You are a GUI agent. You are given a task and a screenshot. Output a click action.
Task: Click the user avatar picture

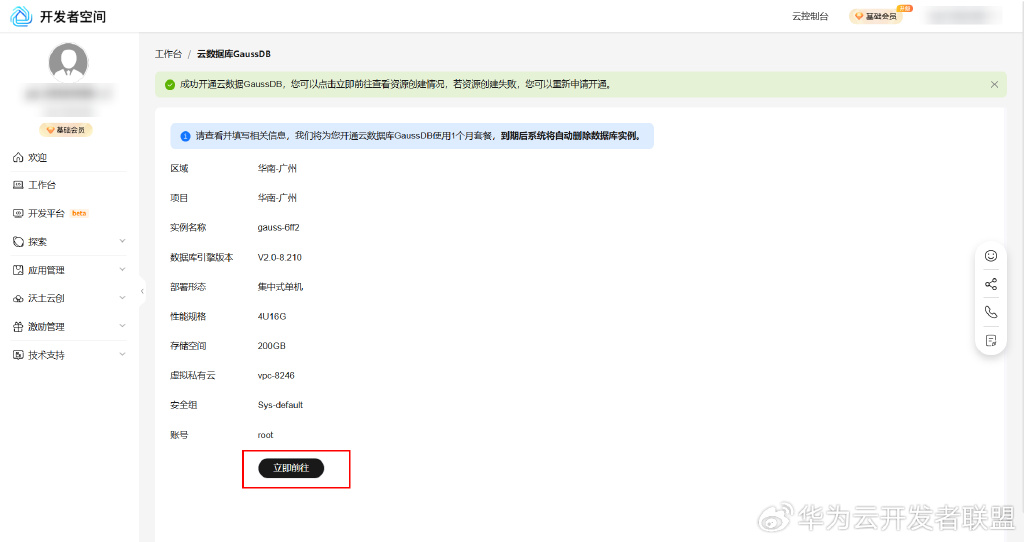(x=69, y=62)
